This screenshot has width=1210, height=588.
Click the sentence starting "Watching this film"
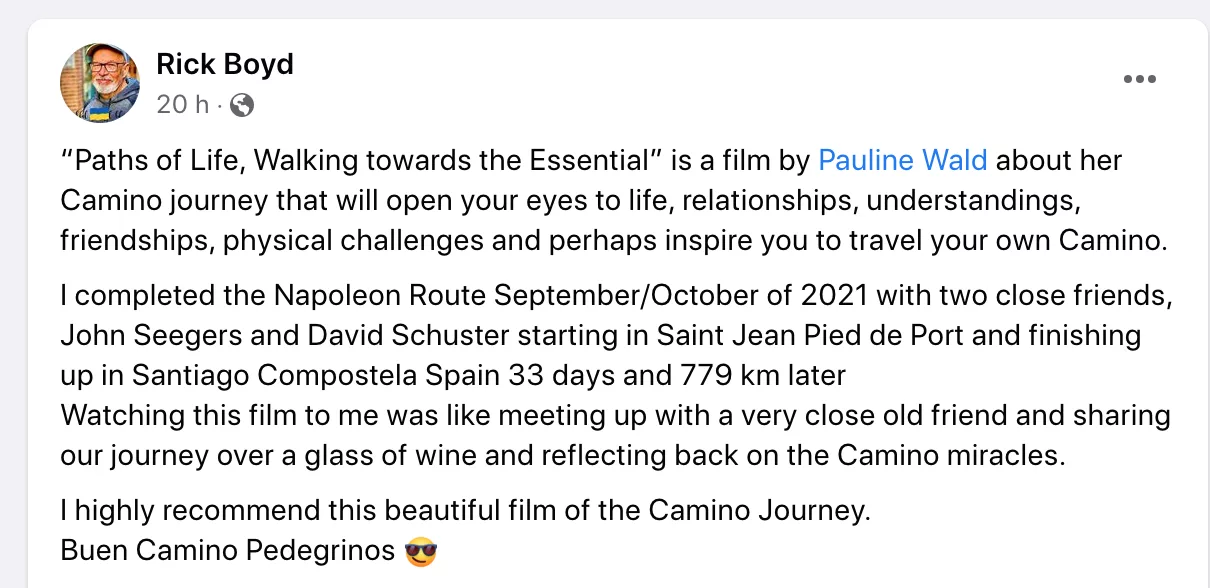click(x=615, y=434)
